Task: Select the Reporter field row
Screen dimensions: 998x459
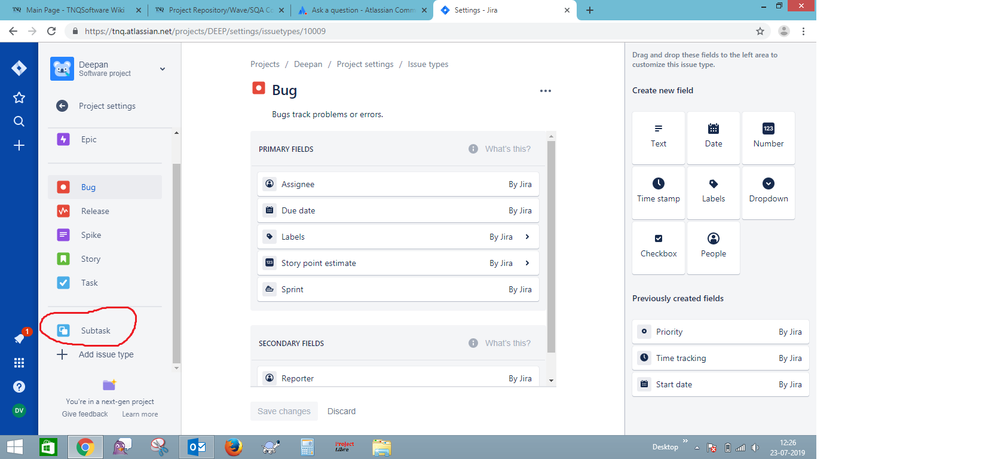Action: coord(398,377)
